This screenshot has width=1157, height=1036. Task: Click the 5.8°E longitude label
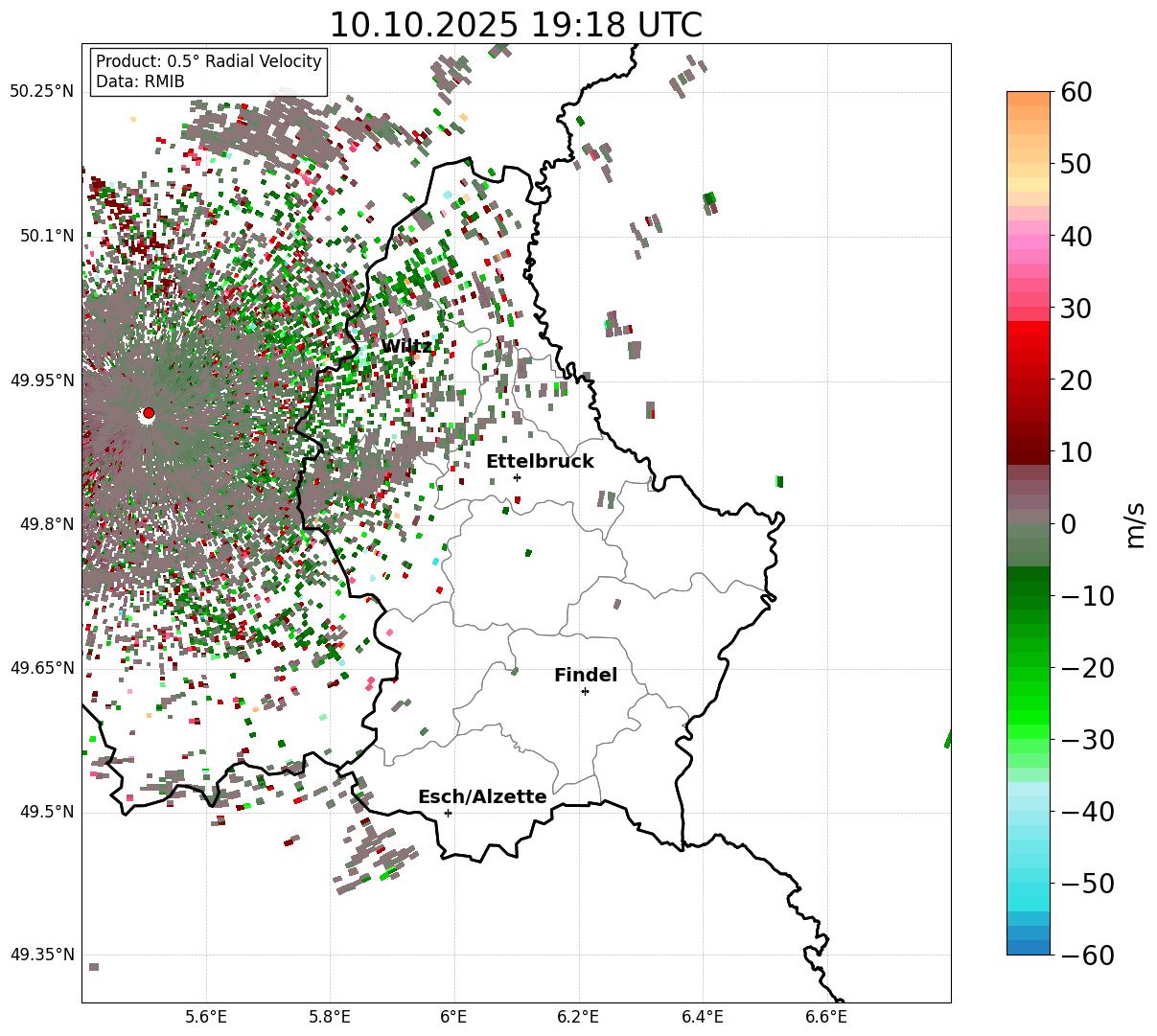(x=330, y=1017)
